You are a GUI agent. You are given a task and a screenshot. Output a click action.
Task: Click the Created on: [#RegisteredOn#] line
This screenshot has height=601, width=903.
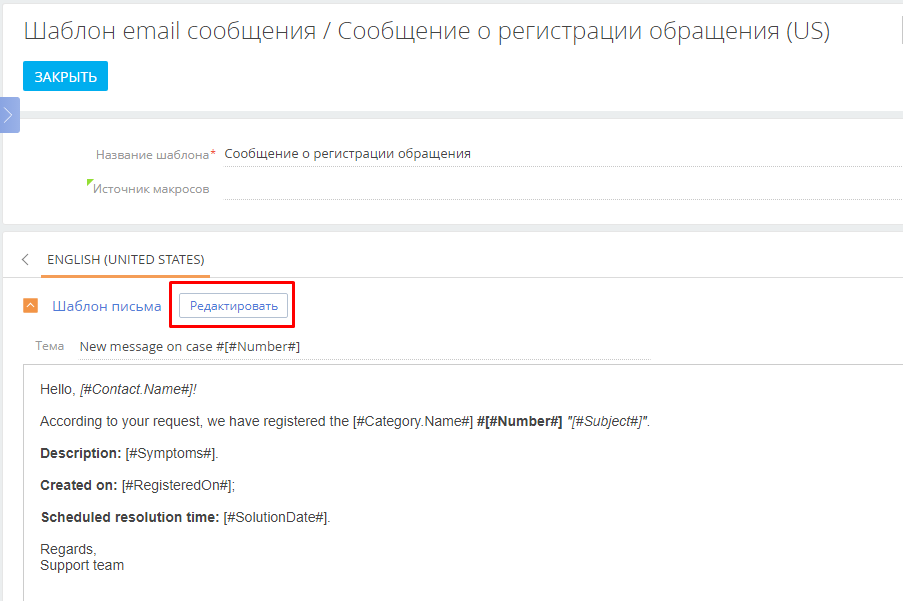138,485
